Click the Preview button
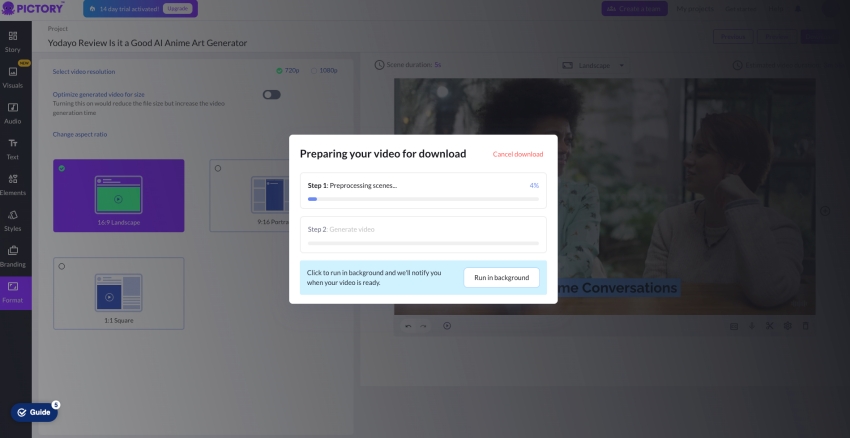Viewport: 850px width, 438px height. [x=777, y=36]
